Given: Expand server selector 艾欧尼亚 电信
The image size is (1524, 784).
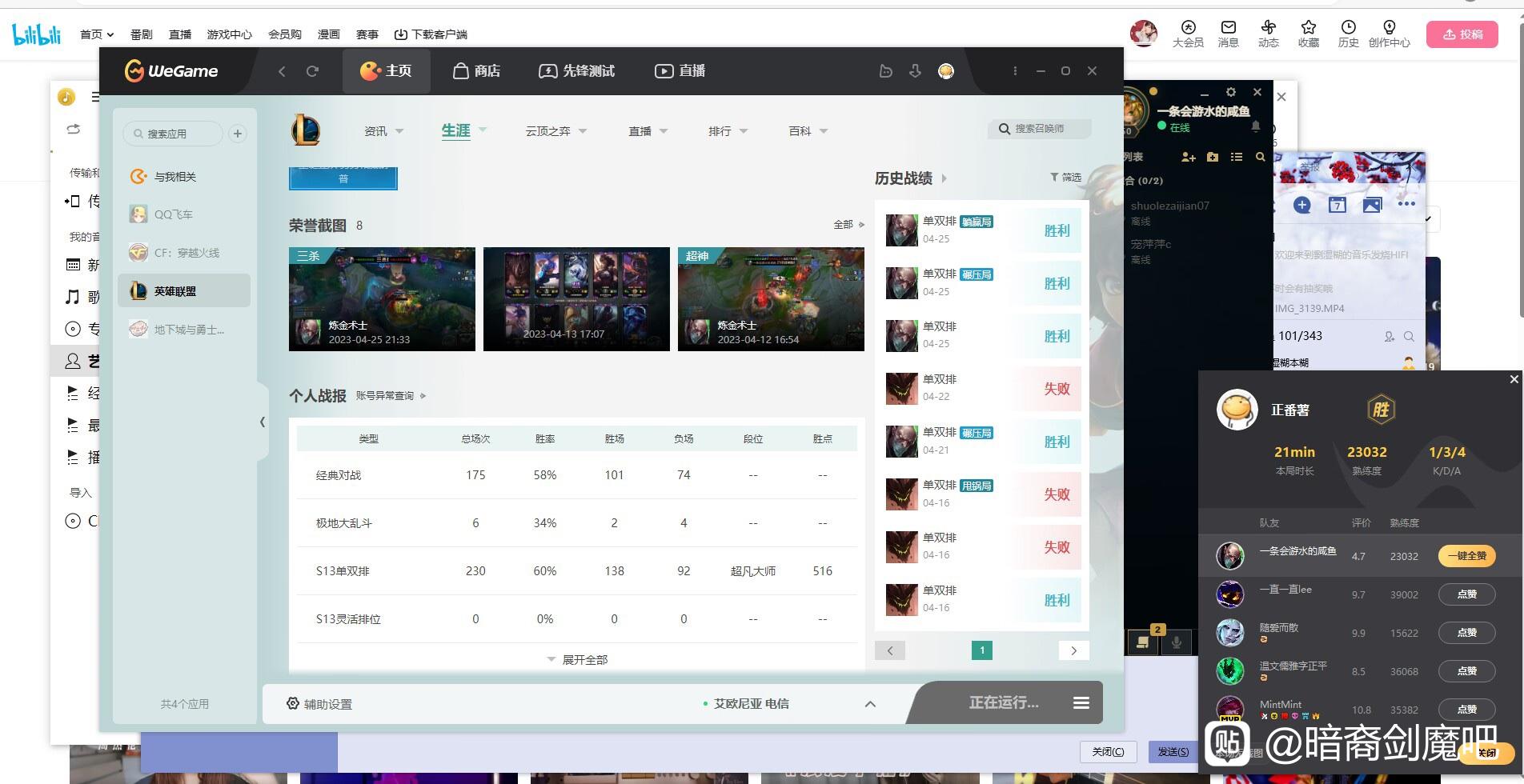Looking at the screenshot, I should click(x=870, y=704).
